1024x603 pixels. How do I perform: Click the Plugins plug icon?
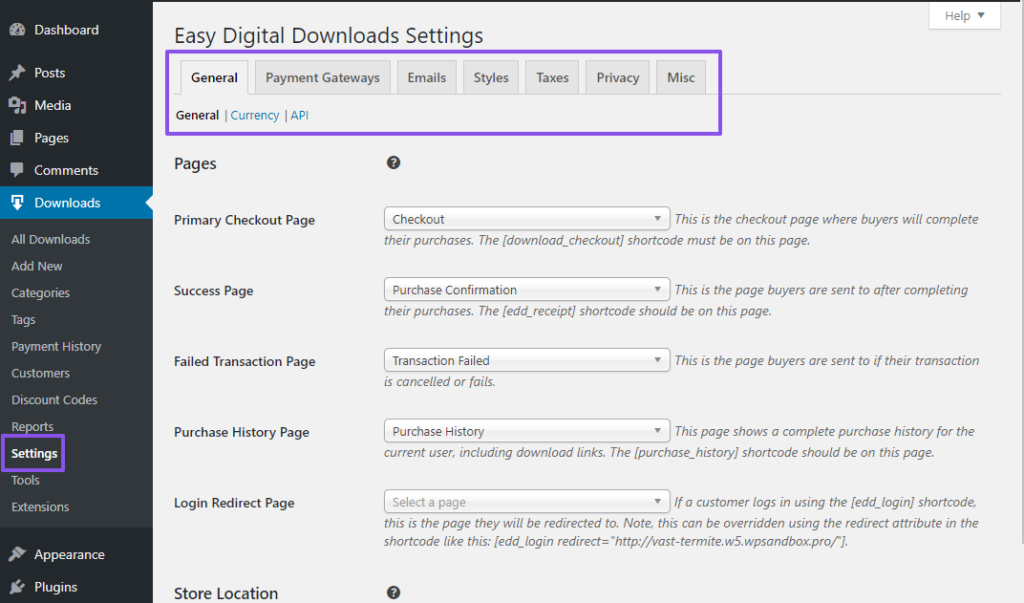tap(17, 587)
